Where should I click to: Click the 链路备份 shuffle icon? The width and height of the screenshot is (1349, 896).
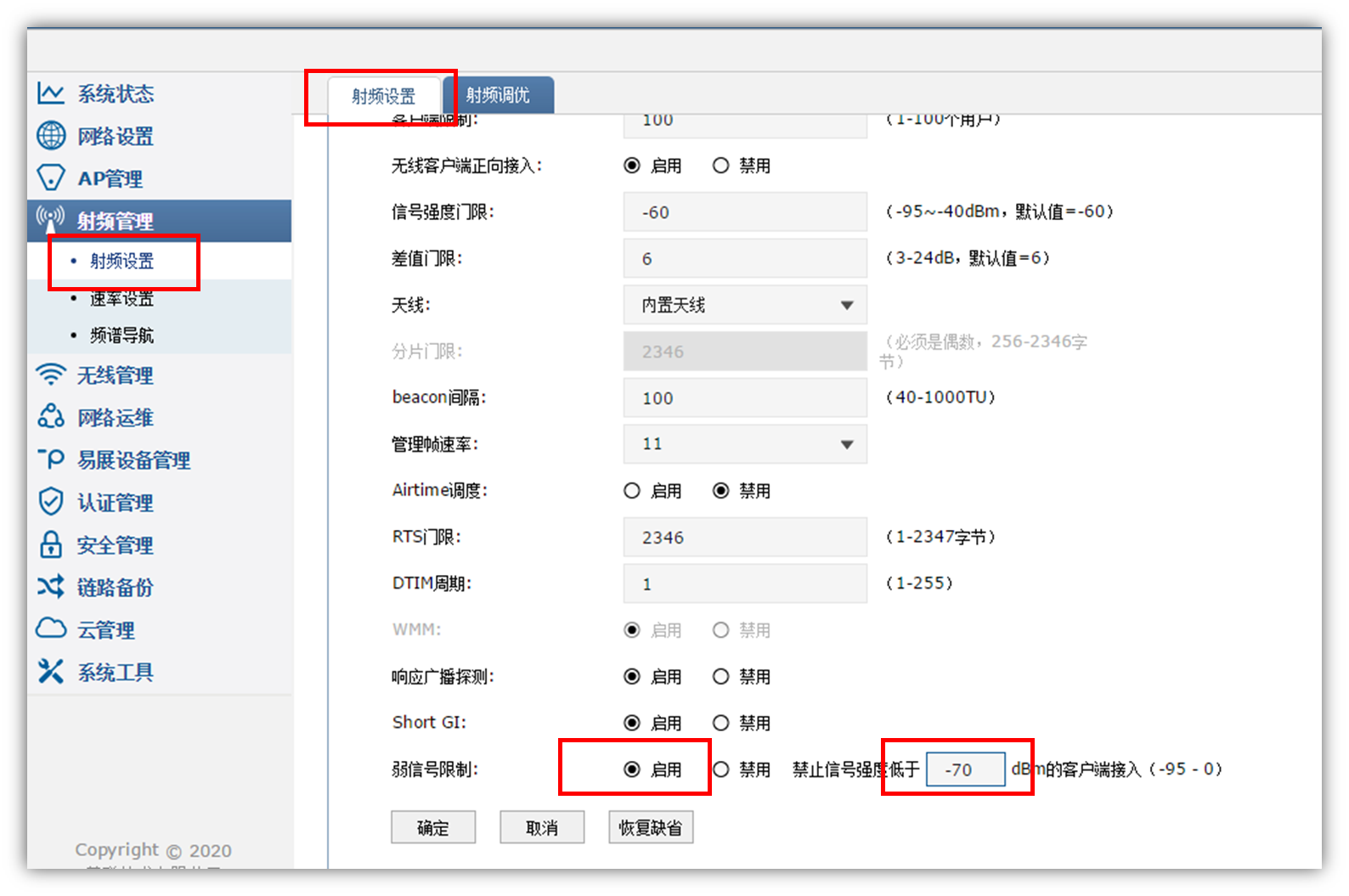click(51, 587)
